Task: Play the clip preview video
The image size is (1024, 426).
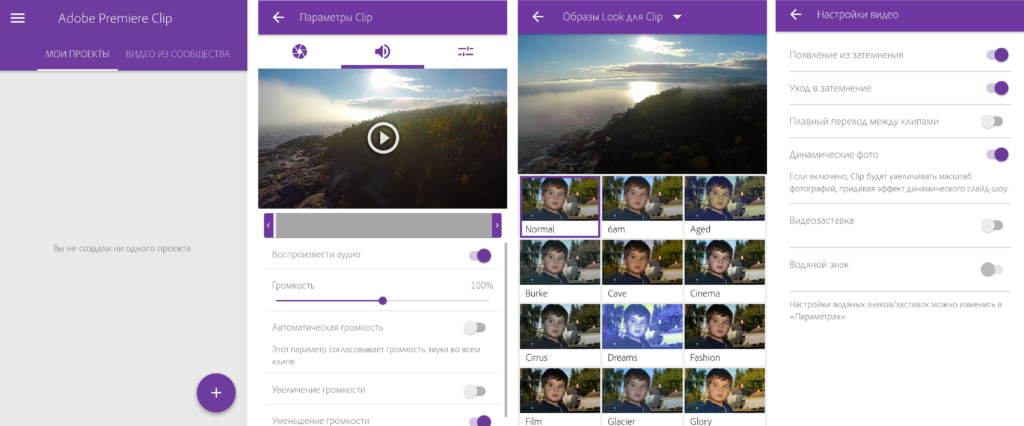Action: coord(383,137)
